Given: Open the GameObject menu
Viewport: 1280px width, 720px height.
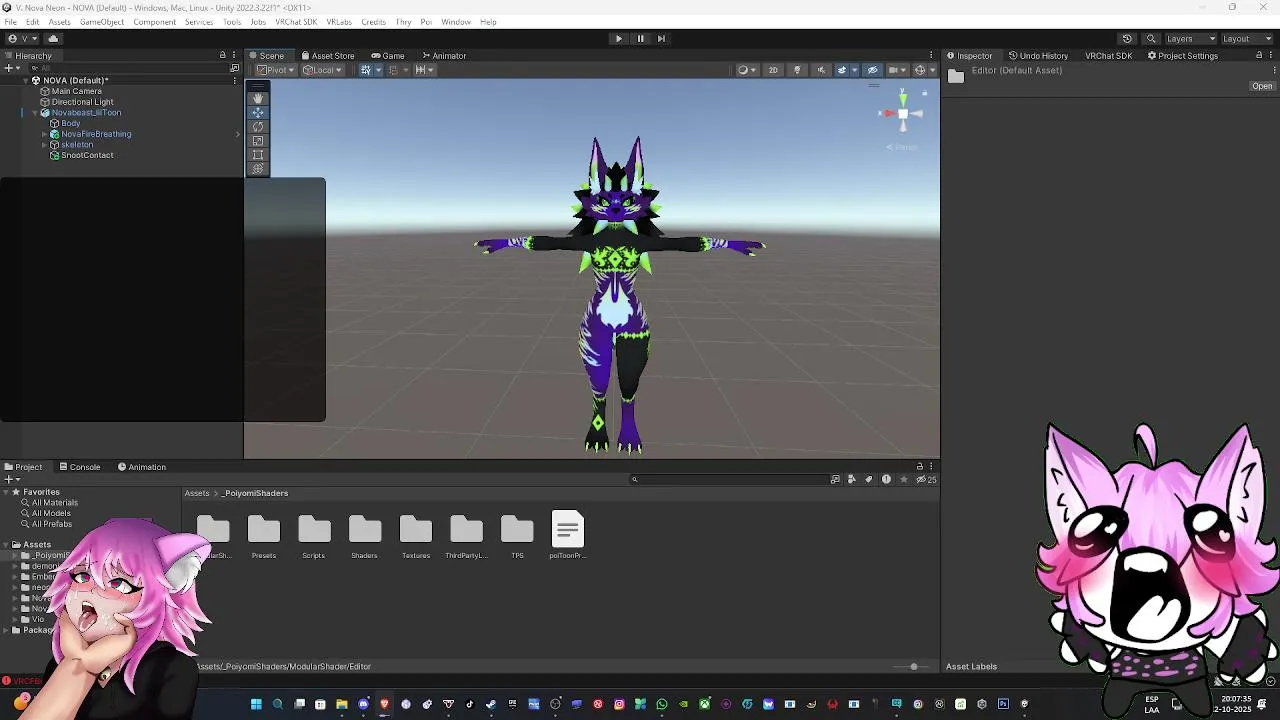Looking at the screenshot, I should [x=102, y=22].
